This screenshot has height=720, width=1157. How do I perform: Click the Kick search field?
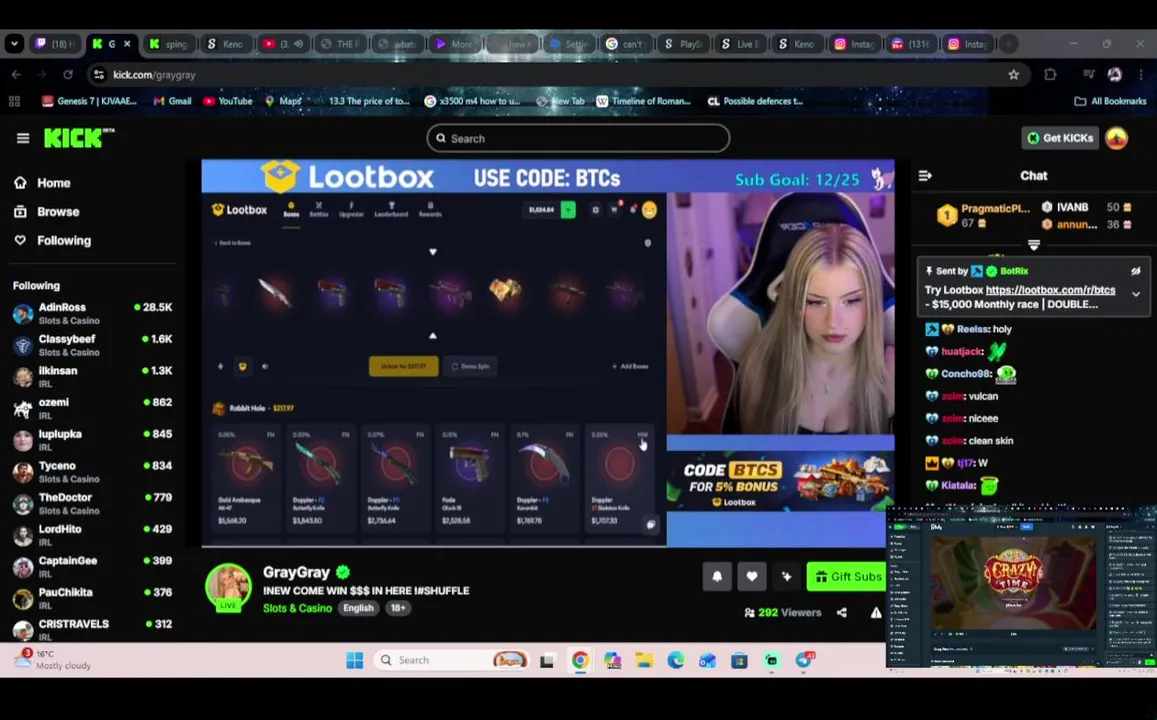click(x=578, y=138)
